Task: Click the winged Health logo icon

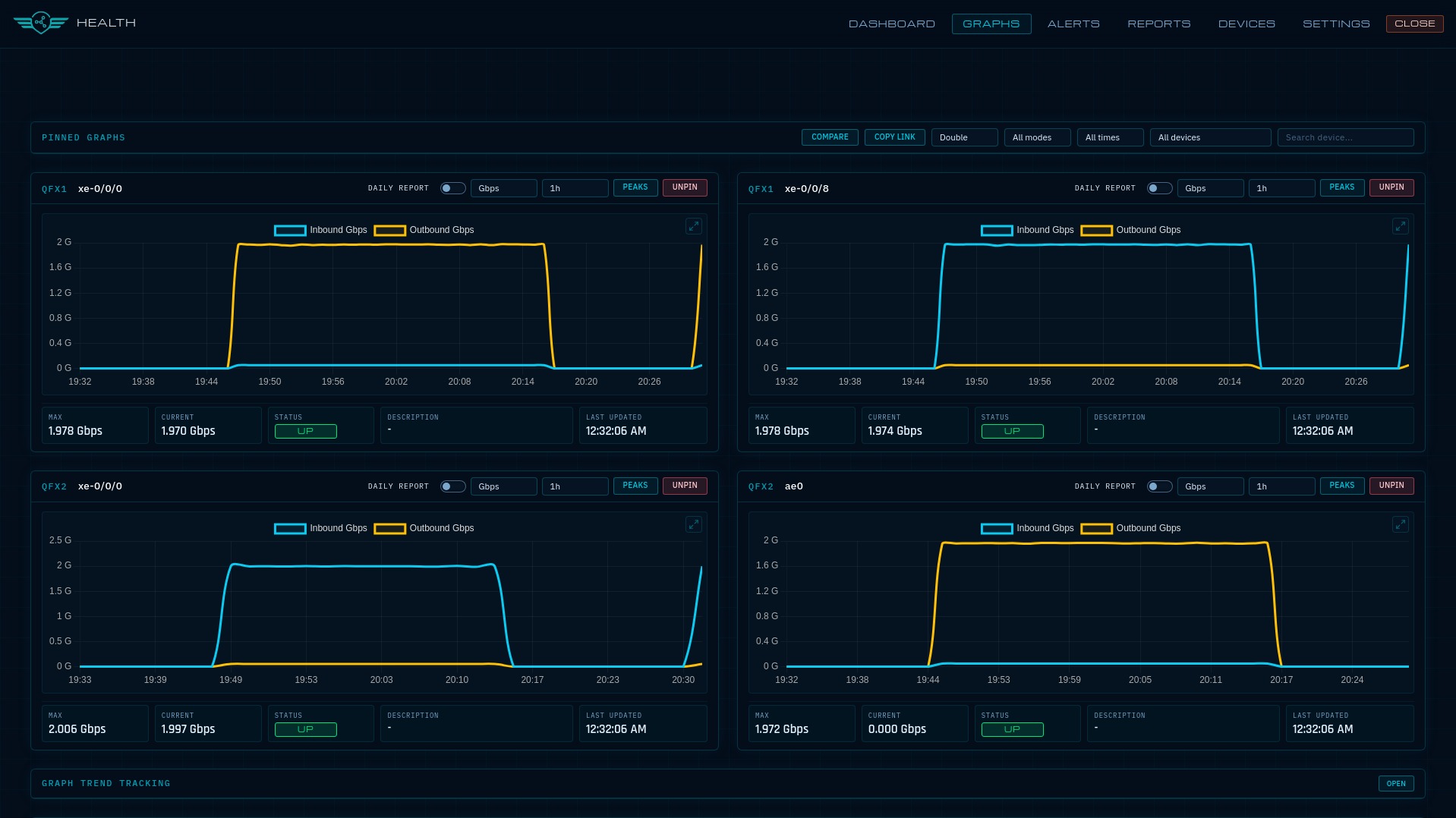Action: pyautogui.click(x=41, y=23)
